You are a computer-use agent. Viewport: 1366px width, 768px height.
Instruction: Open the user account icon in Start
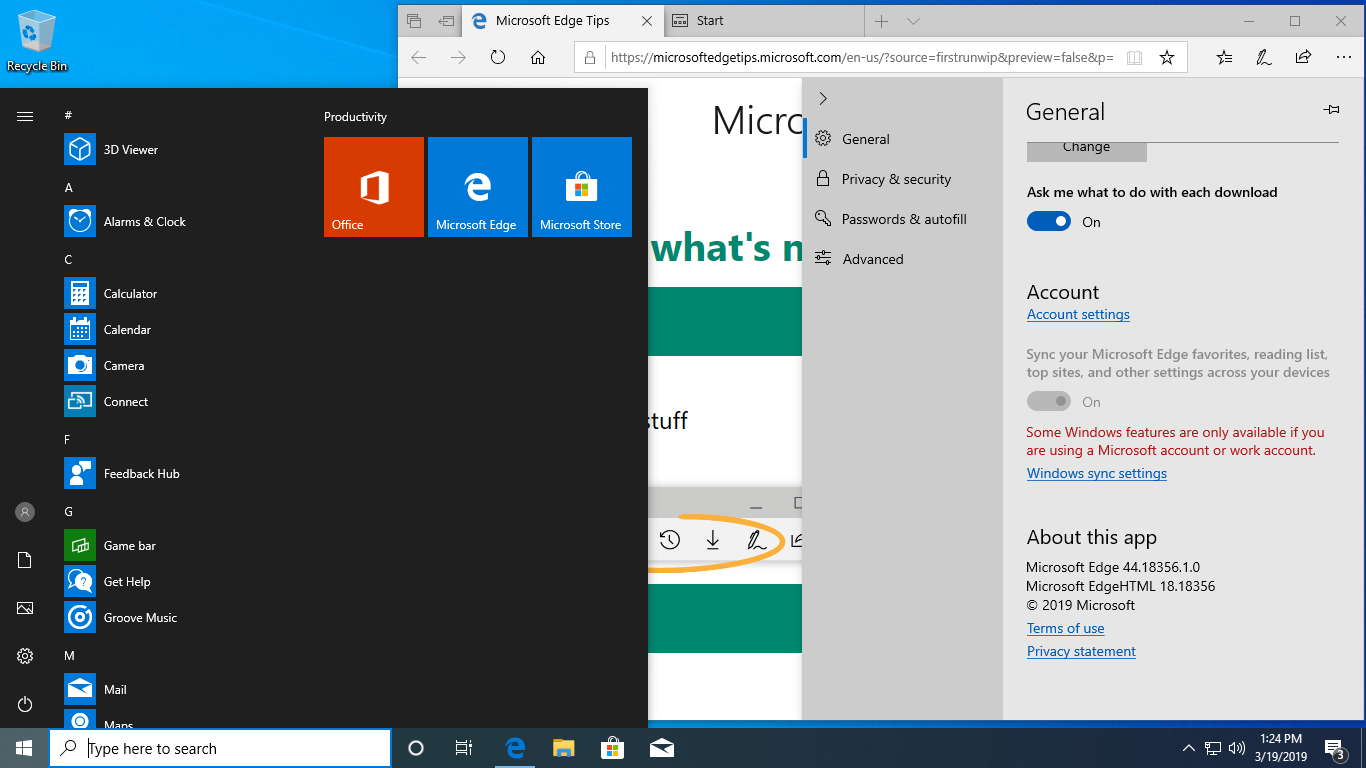click(25, 512)
